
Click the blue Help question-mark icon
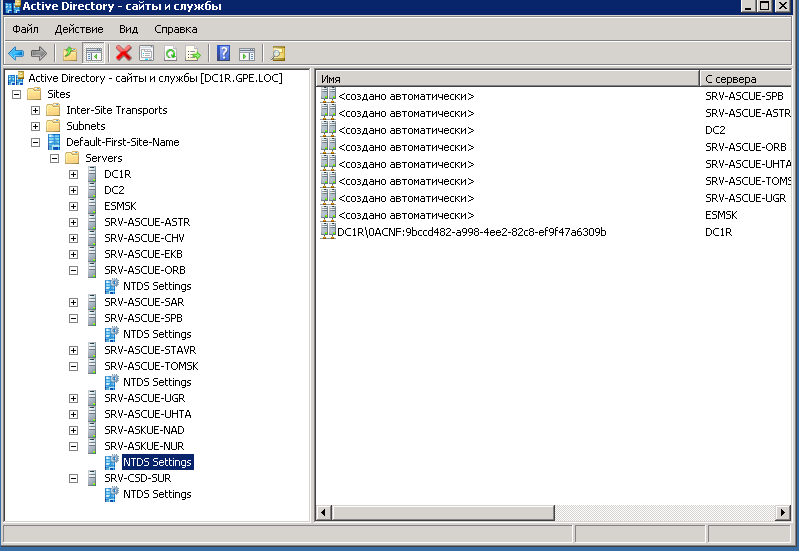(223, 53)
